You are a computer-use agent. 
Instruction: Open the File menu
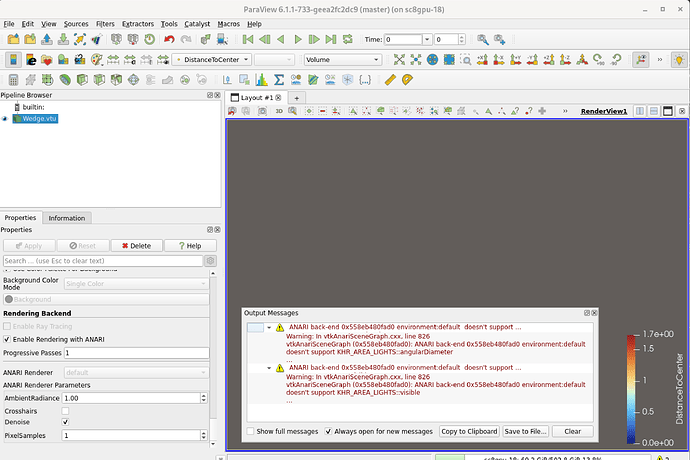[x=9, y=24]
